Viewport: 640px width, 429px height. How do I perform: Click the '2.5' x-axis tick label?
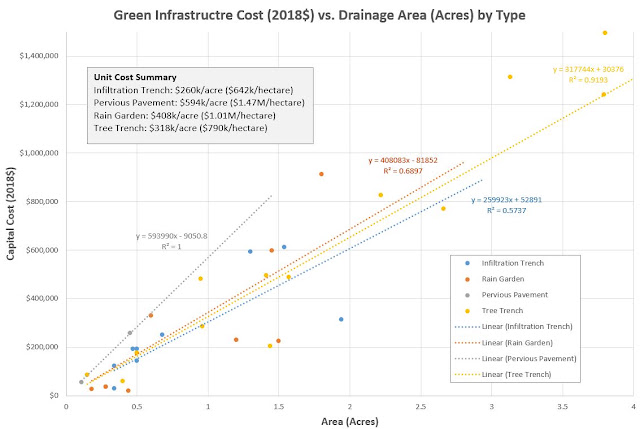click(420, 407)
